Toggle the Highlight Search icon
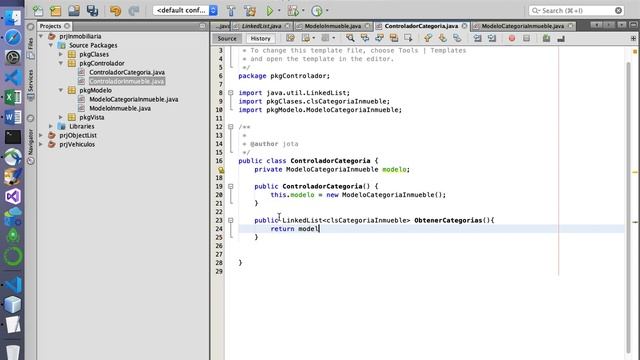640x360 pixels. [x=394, y=38]
